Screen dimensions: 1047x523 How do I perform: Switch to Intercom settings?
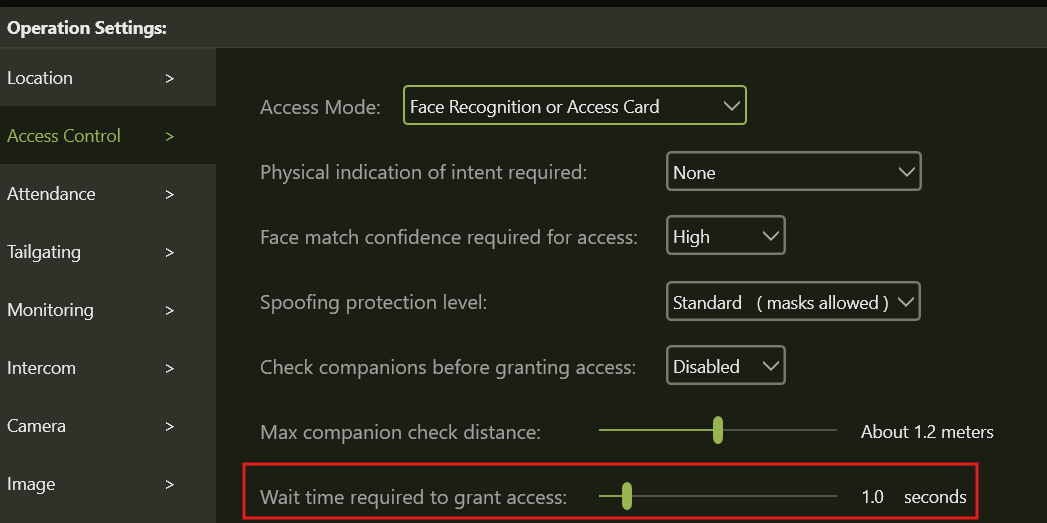pyautogui.click(x=41, y=368)
